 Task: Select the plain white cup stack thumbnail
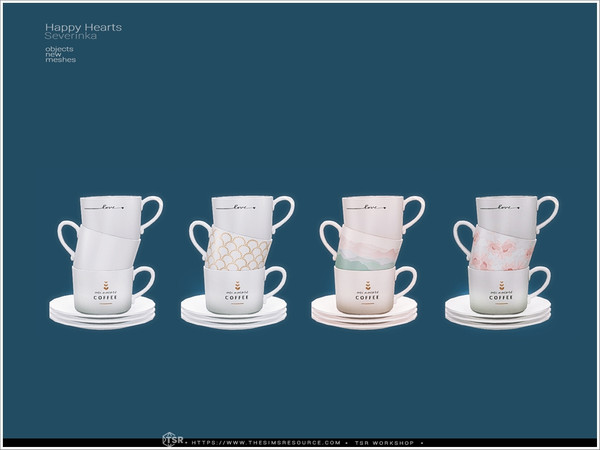pyautogui.click(x=106, y=262)
